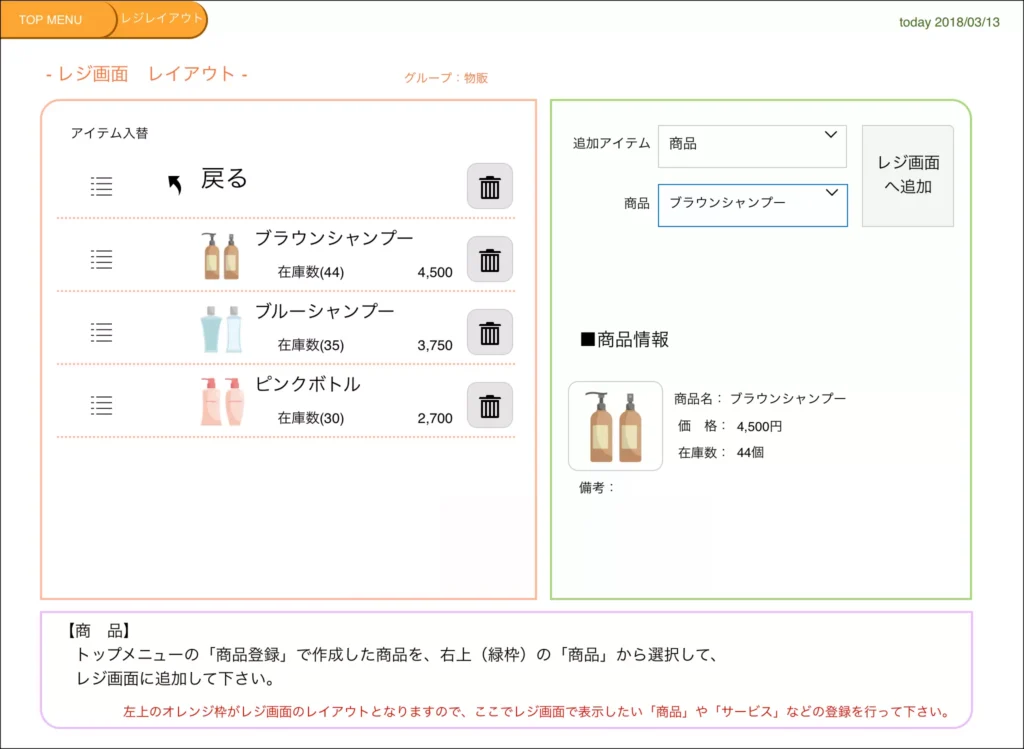Open the 追加アイテム dropdown
The height and width of the screenshot is (749, 1024).
pyautogui.click(x=752, y=146)
